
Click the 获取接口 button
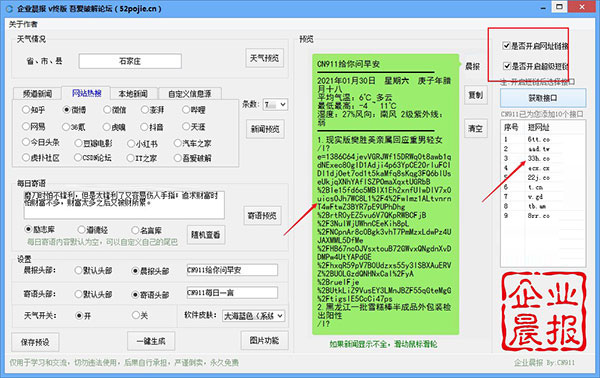[543, 98]
